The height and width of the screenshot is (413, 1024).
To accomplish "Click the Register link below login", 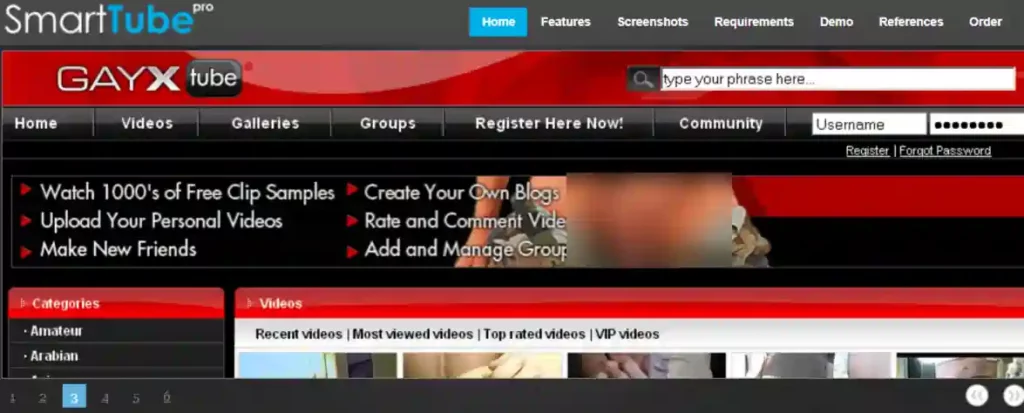I will point(867,151).
